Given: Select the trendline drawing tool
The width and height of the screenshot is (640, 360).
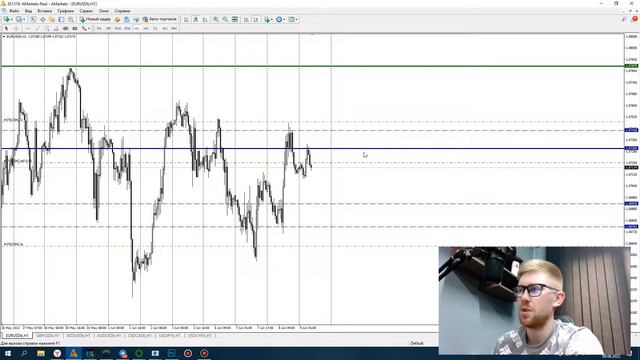Looking at the screenshot, I should tap(38, 29).
